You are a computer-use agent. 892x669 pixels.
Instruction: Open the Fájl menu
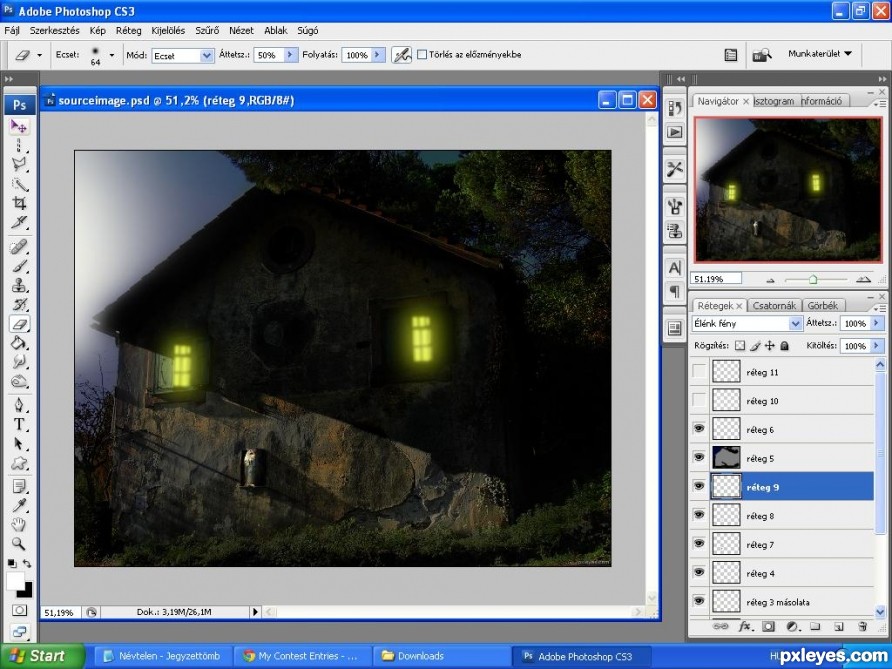coord(12,31)
